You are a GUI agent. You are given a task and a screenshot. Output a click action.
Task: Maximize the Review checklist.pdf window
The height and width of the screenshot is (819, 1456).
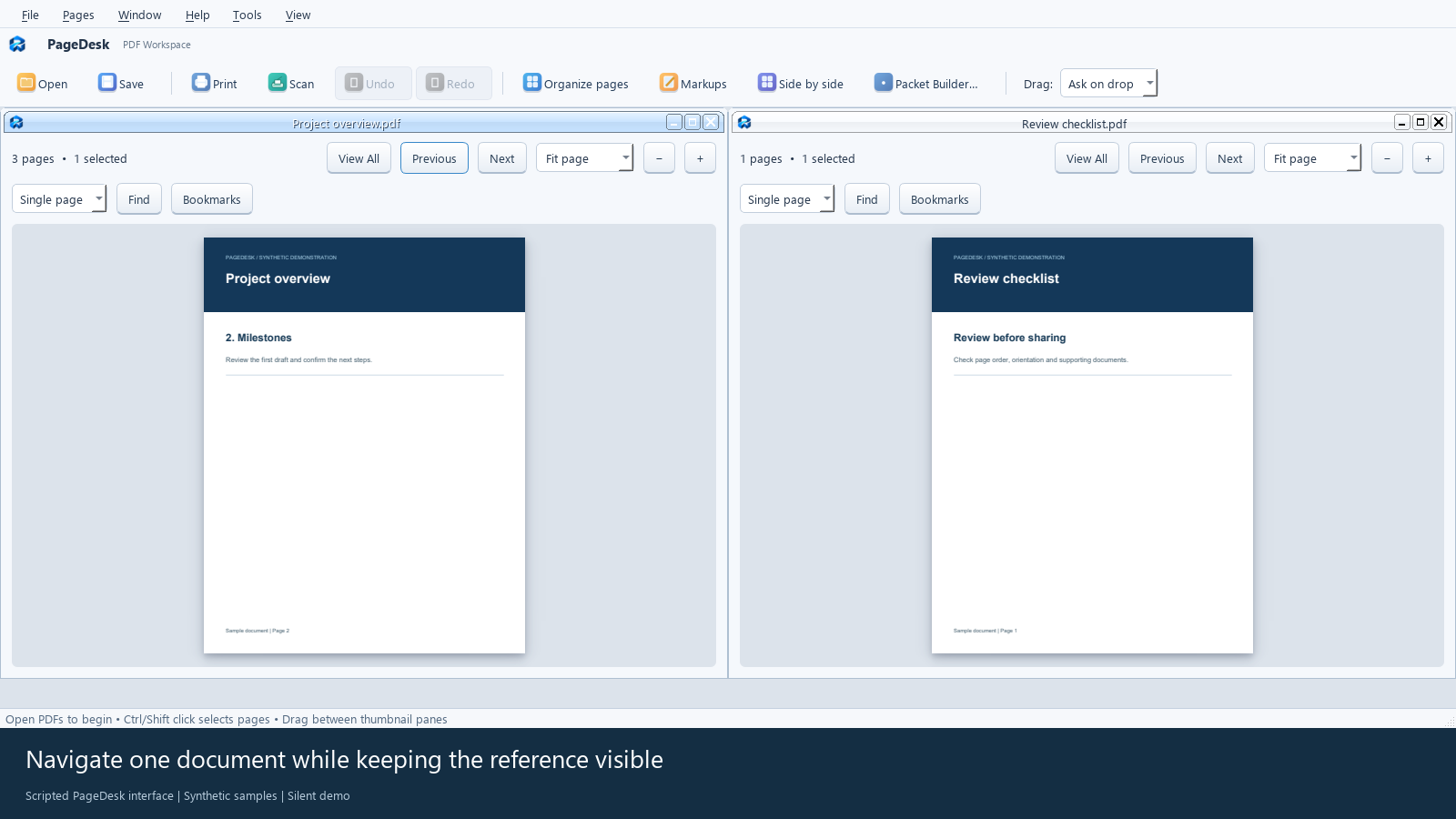(x=1421, y=122)
